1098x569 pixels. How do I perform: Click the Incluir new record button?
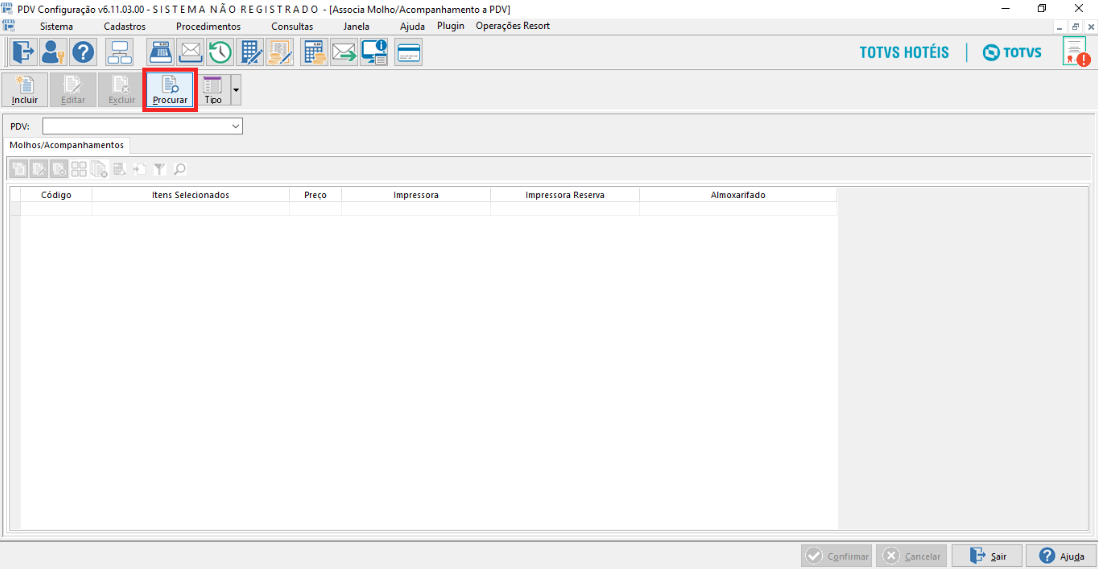pyautogui.click(x=25, y=90)
